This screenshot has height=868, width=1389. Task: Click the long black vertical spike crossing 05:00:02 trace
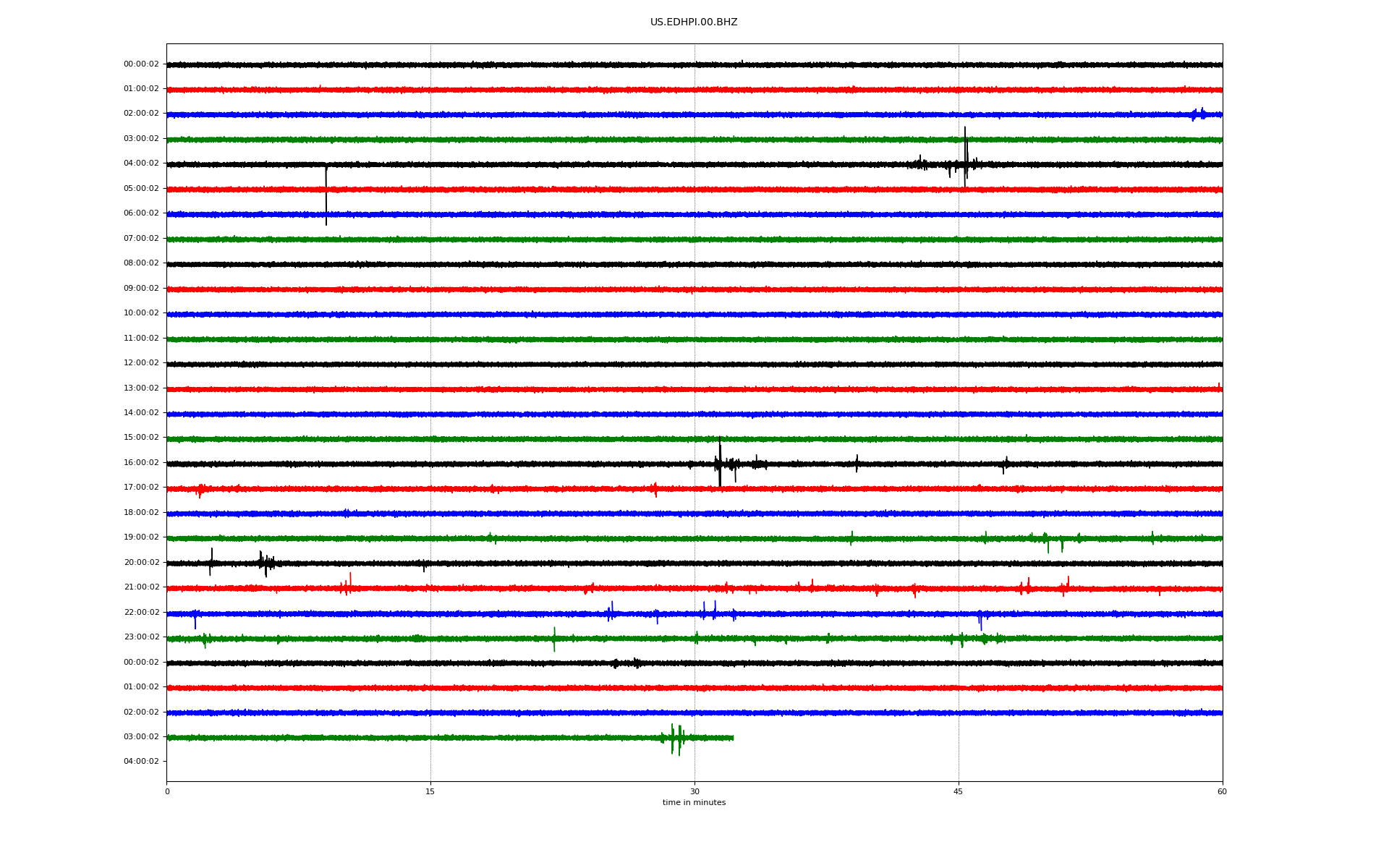[326, 195]
